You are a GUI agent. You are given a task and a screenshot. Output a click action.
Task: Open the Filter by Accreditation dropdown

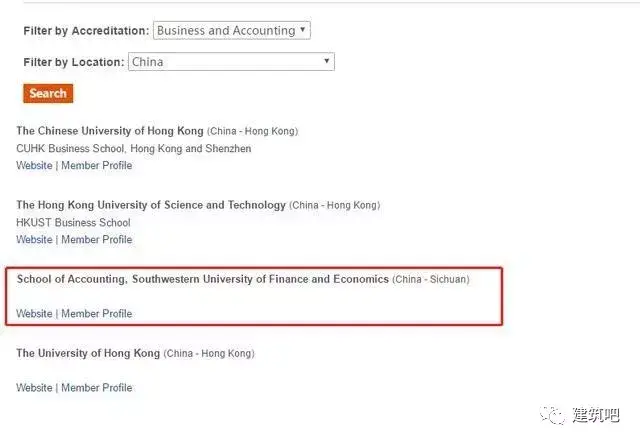(232, 31)
